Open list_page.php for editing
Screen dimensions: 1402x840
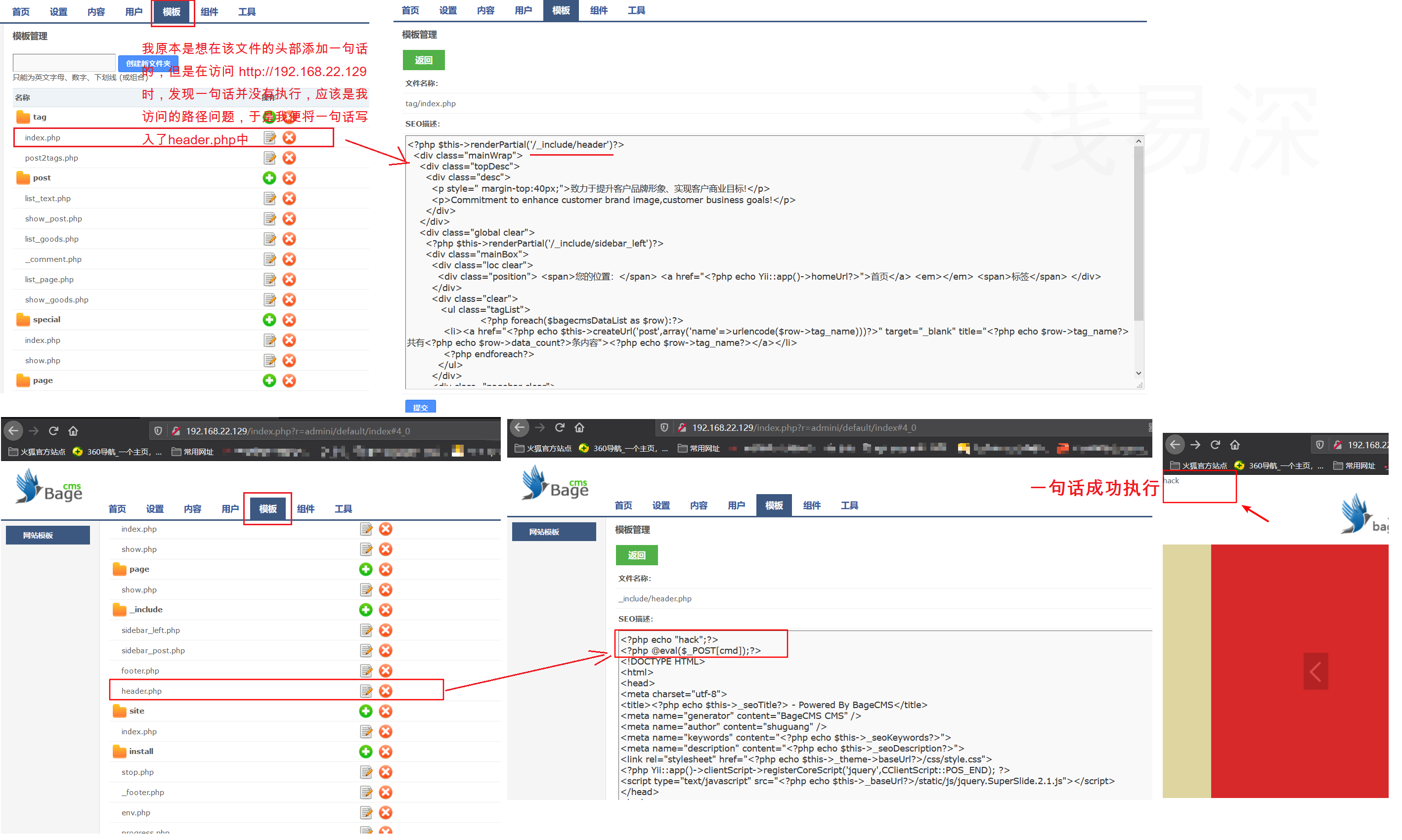[x=269, y=280]
